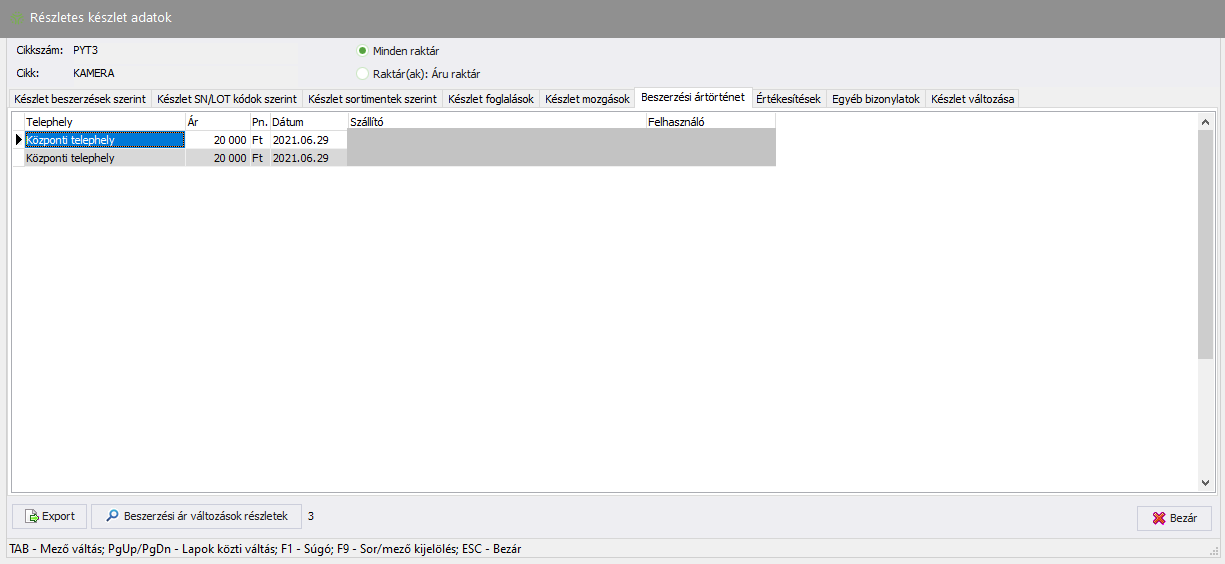Click the Export icon button
1225x564 pixels.
(49, 516)
